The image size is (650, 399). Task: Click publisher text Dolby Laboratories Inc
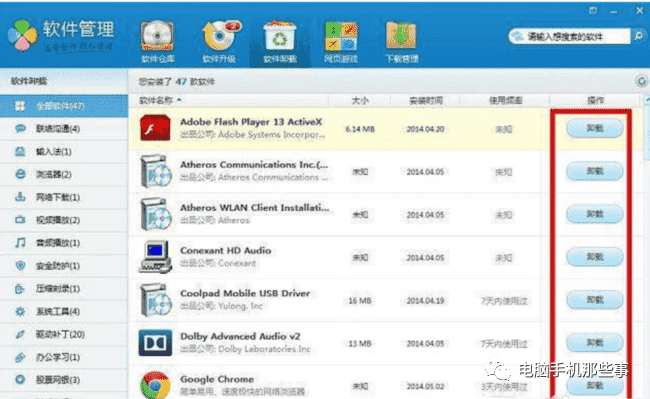264,349
